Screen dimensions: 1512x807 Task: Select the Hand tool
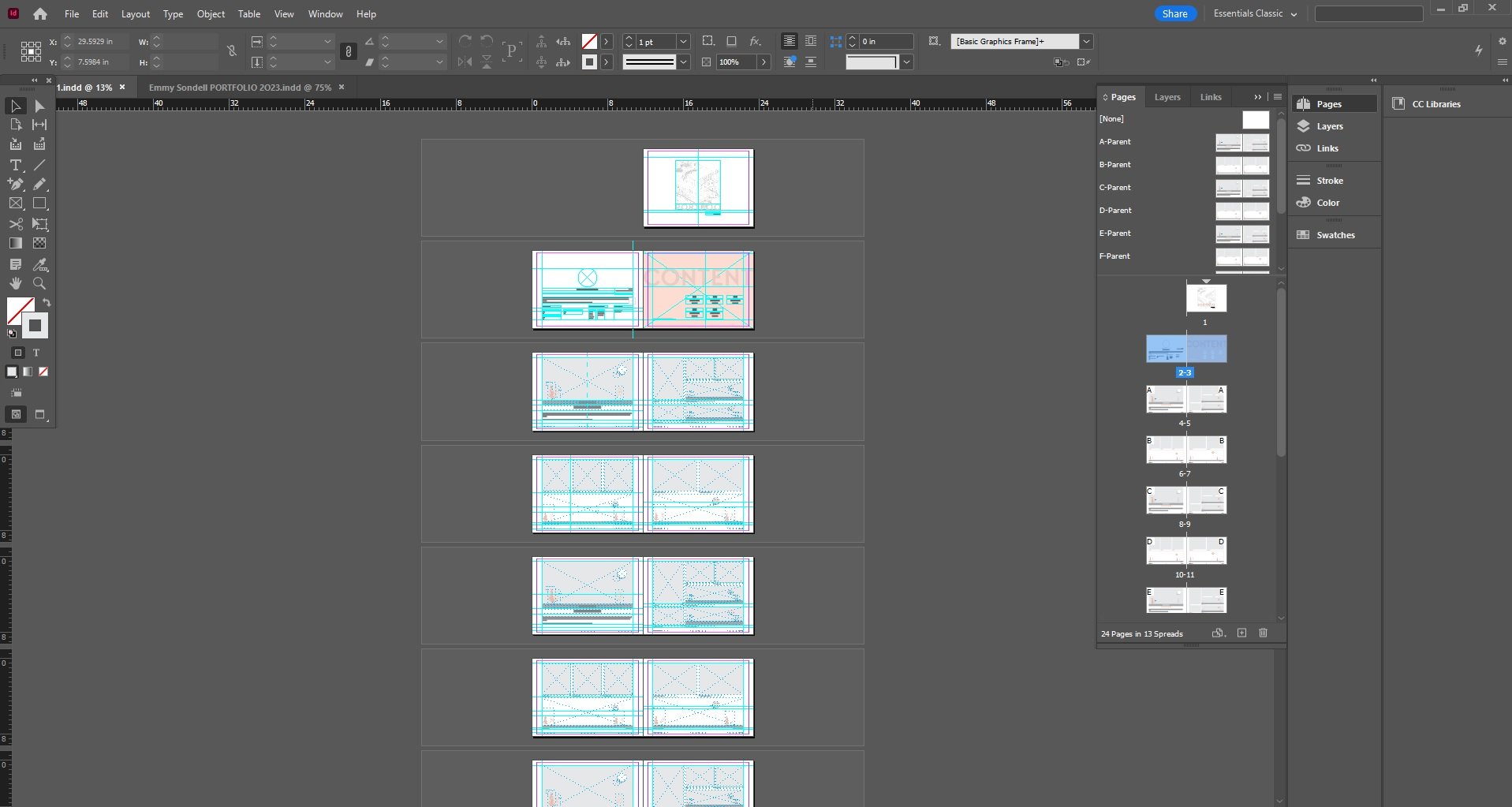16,283
